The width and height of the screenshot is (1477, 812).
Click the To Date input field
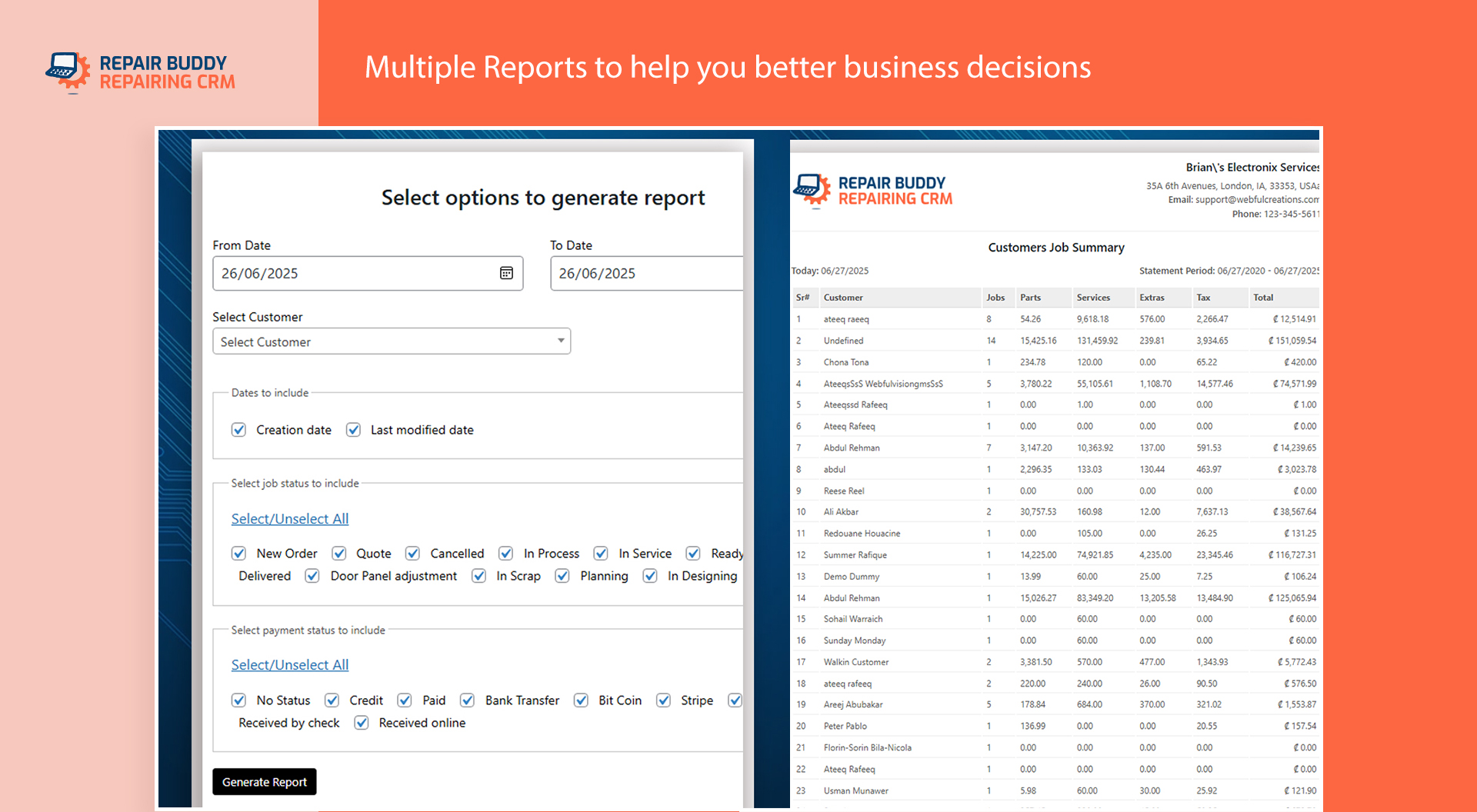645,273
